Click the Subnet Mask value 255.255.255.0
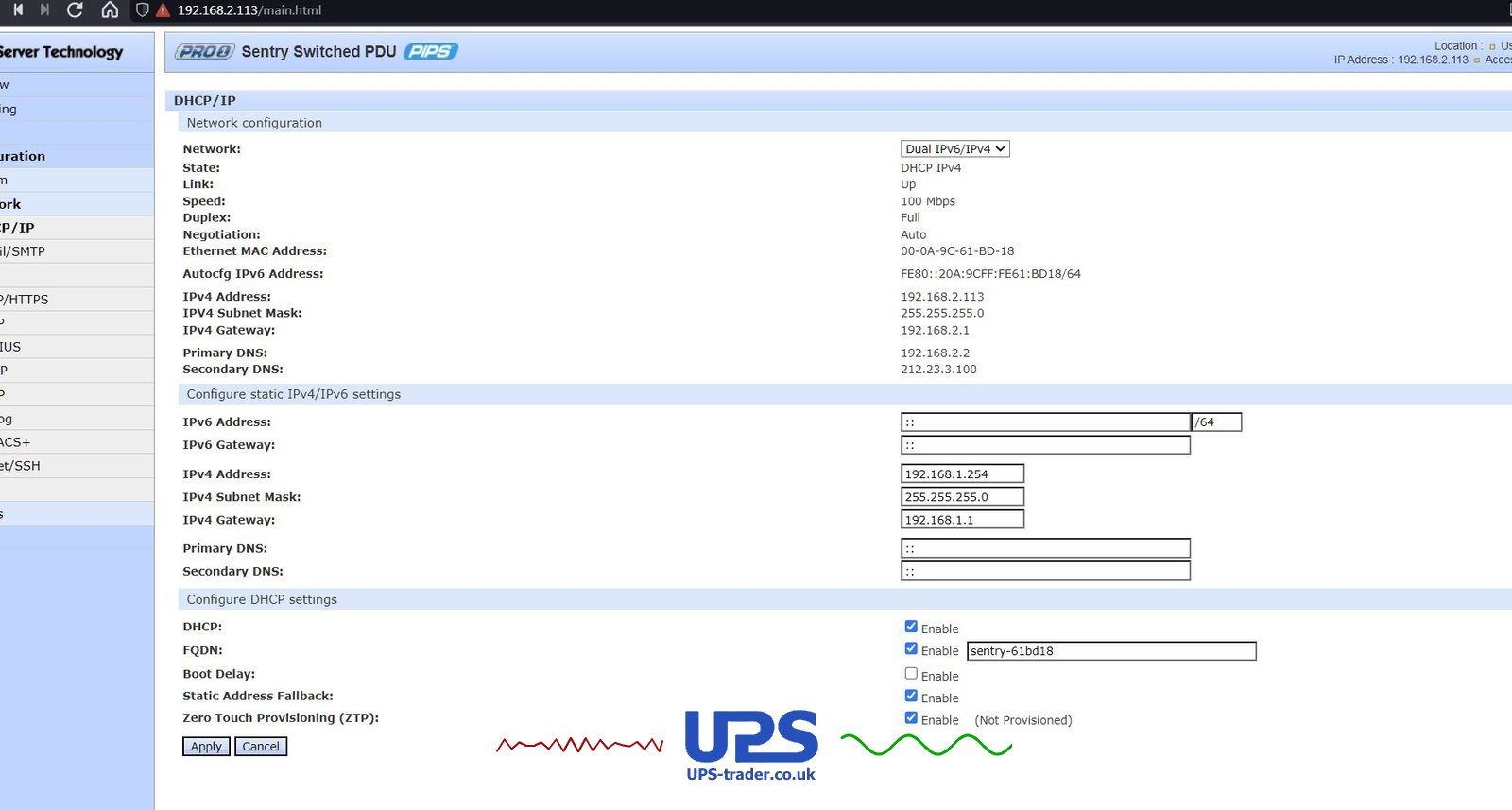 point(942,313)
